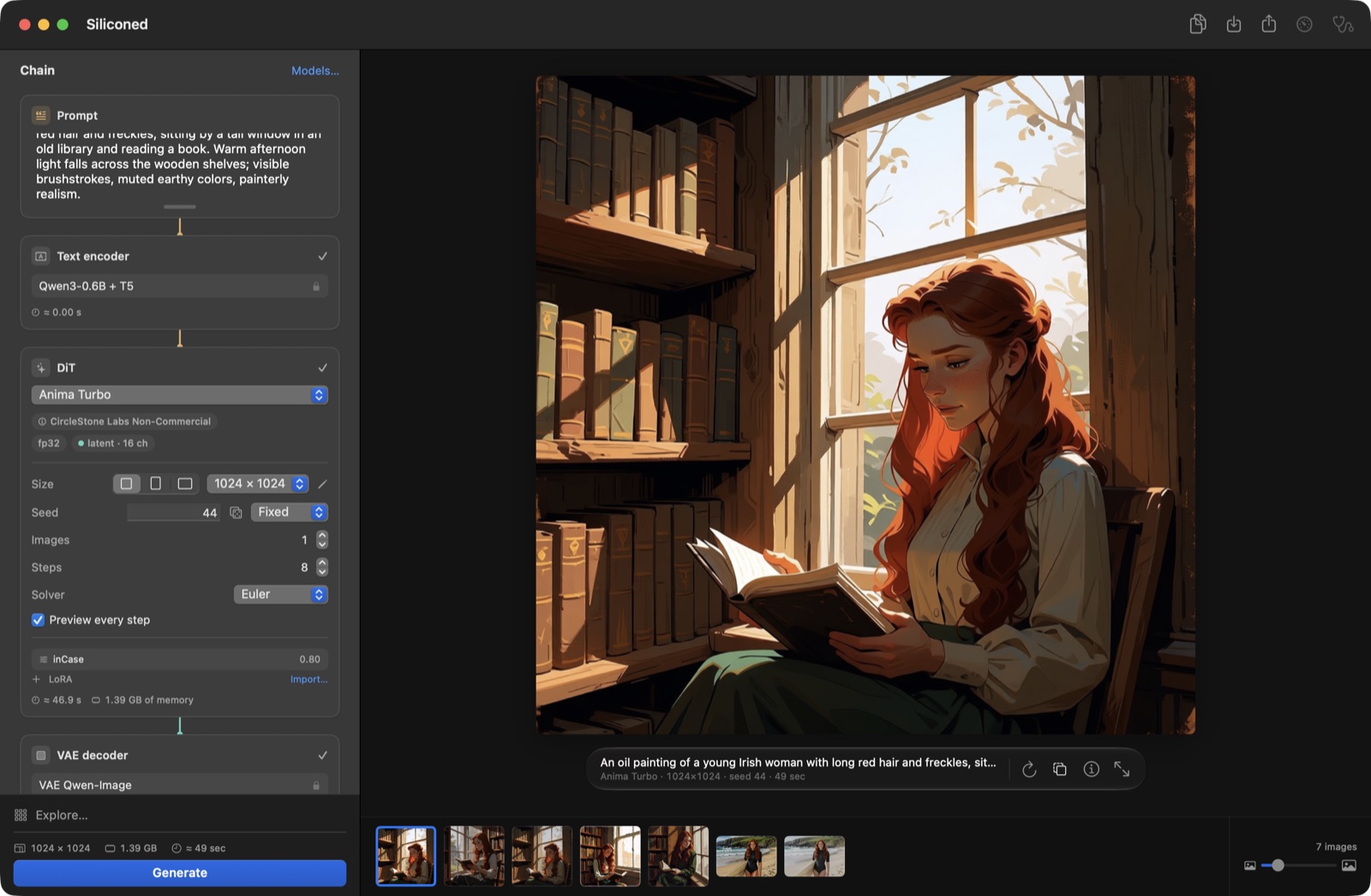Click the copy documents icon in title bar
This screenshot has width=1371, height=896.
pos(1198,24)
